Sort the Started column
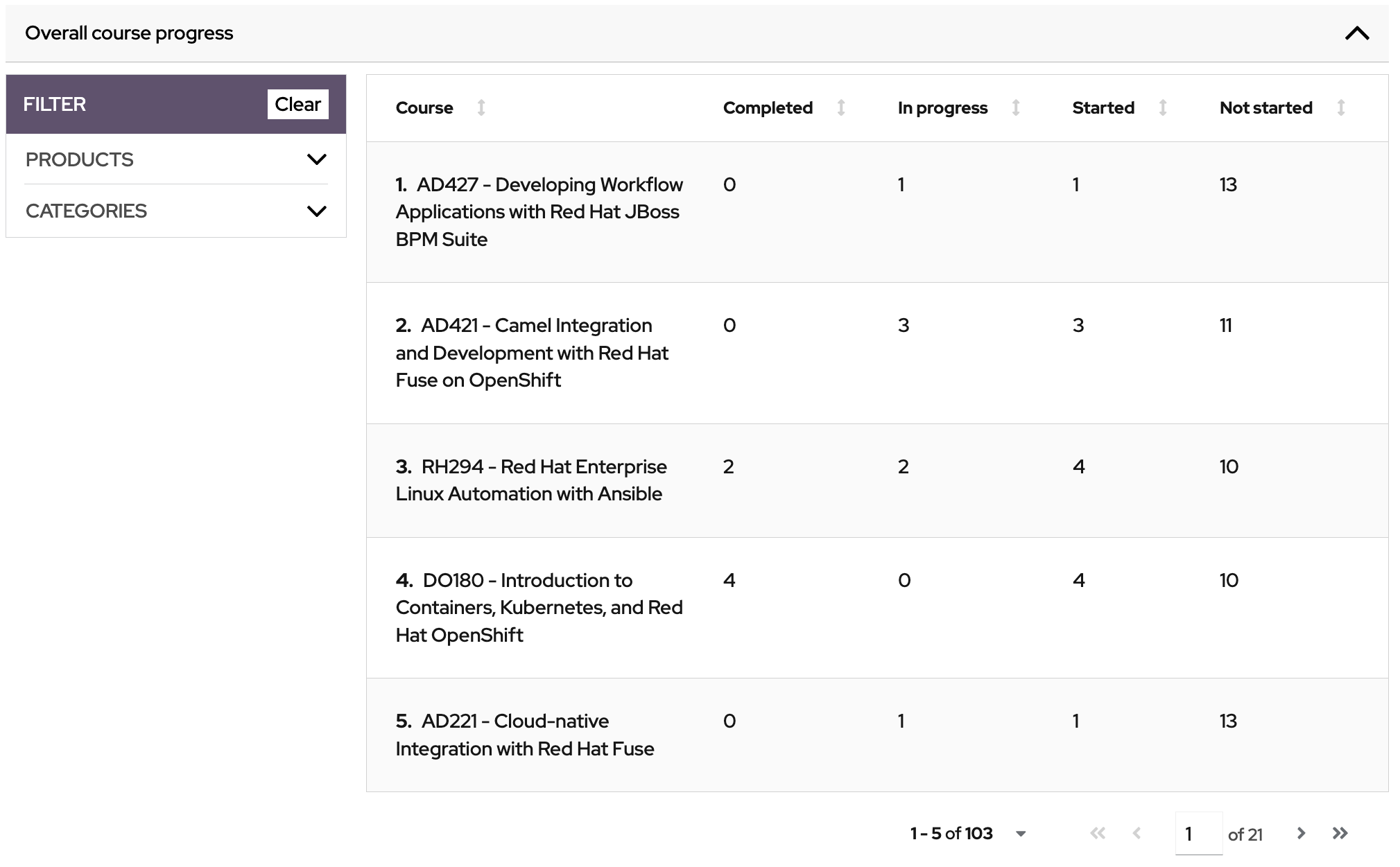This screenshot has height=867, width=1400. [x=1162, y=107]
